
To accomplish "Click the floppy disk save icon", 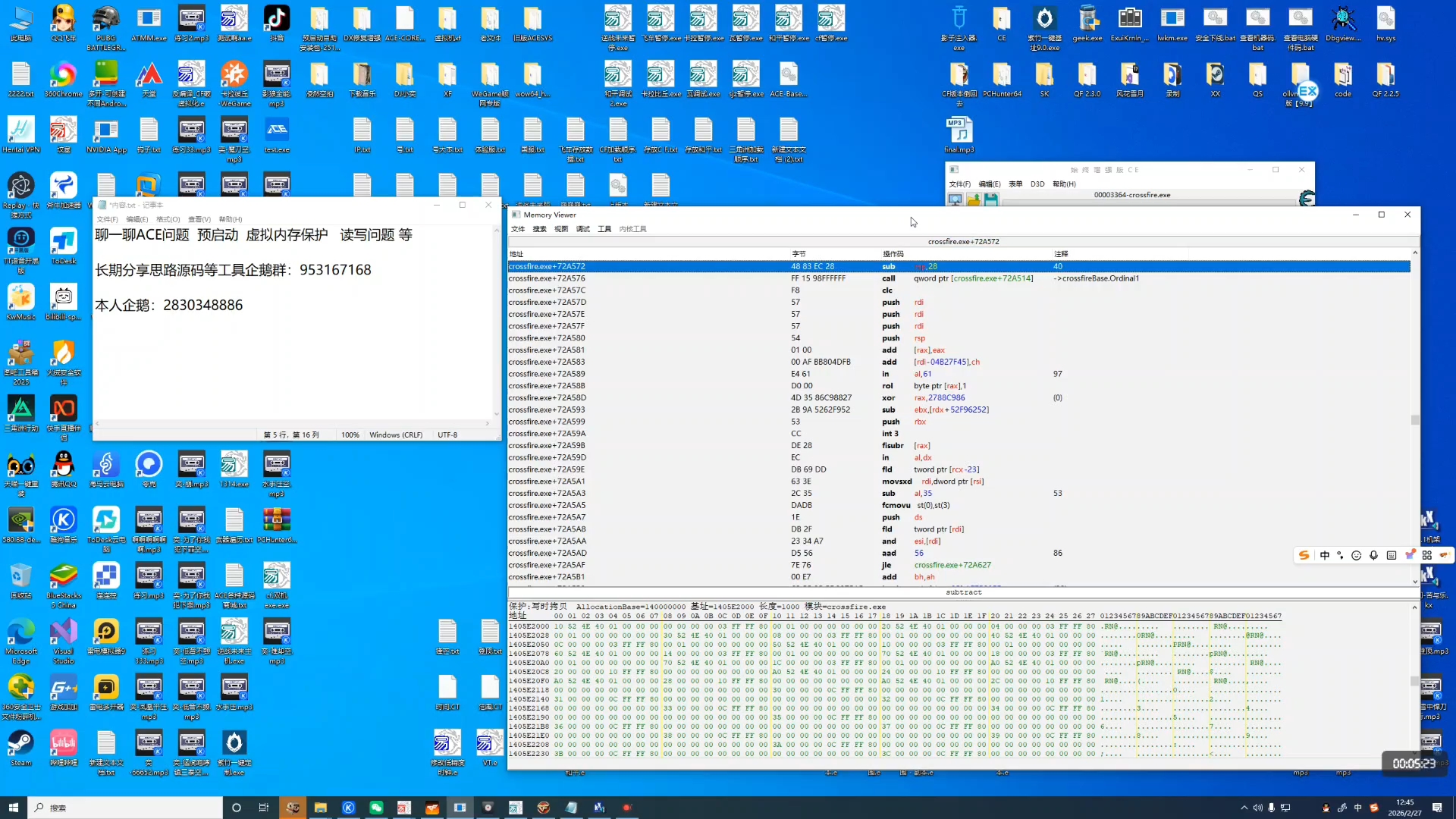I will (990, 199).
